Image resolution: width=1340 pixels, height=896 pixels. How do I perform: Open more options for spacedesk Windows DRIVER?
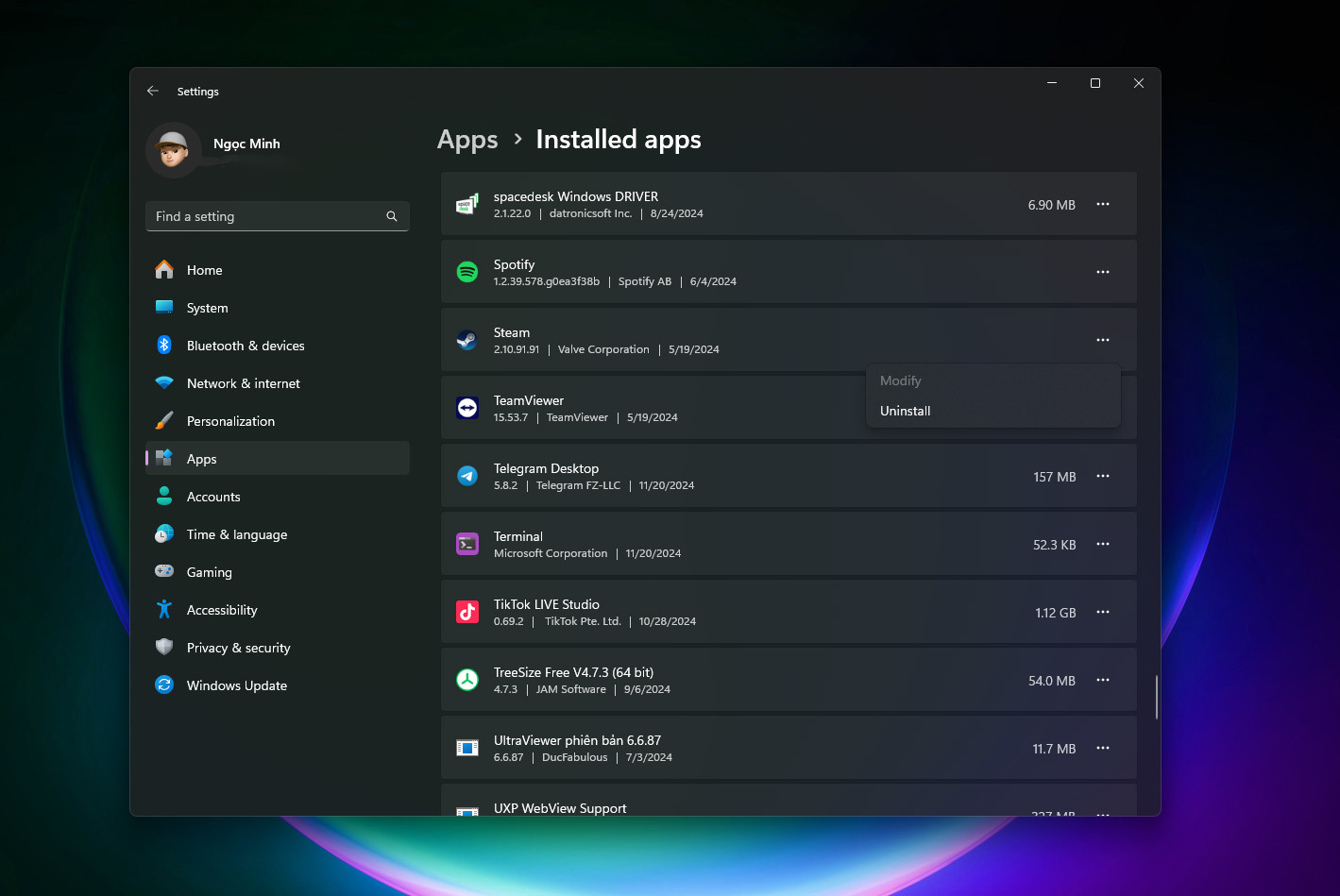click(x=1103, y=204)
